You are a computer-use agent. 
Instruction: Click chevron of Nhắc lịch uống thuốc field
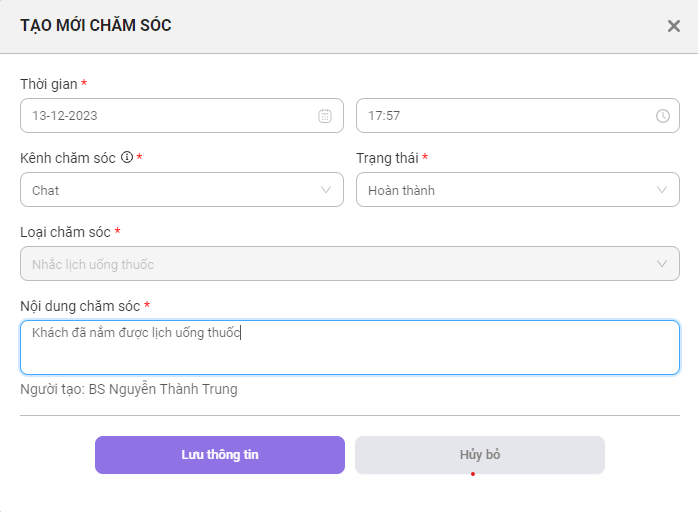662,264
